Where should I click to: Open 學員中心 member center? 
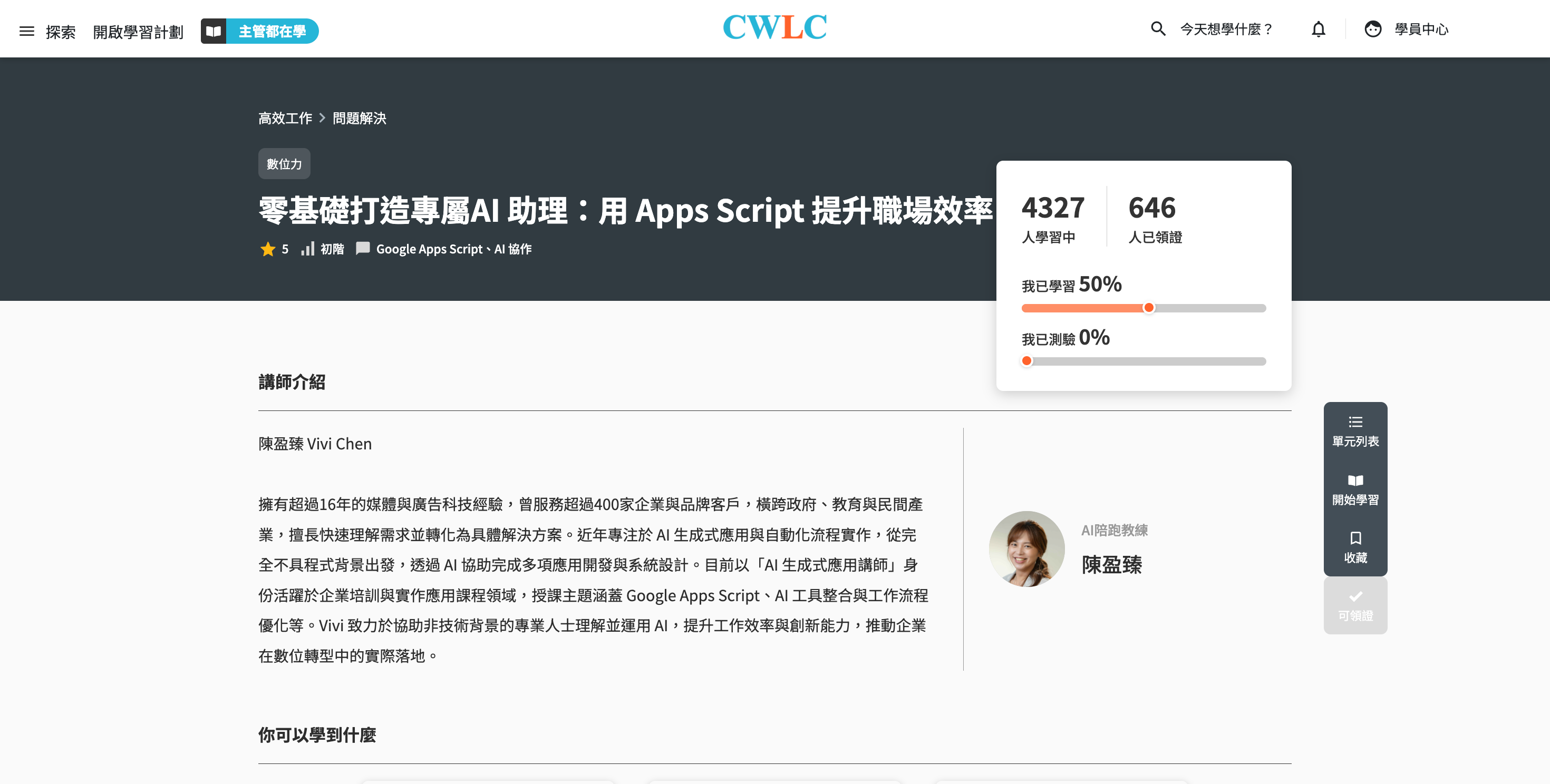click(x=1421, y=29)
